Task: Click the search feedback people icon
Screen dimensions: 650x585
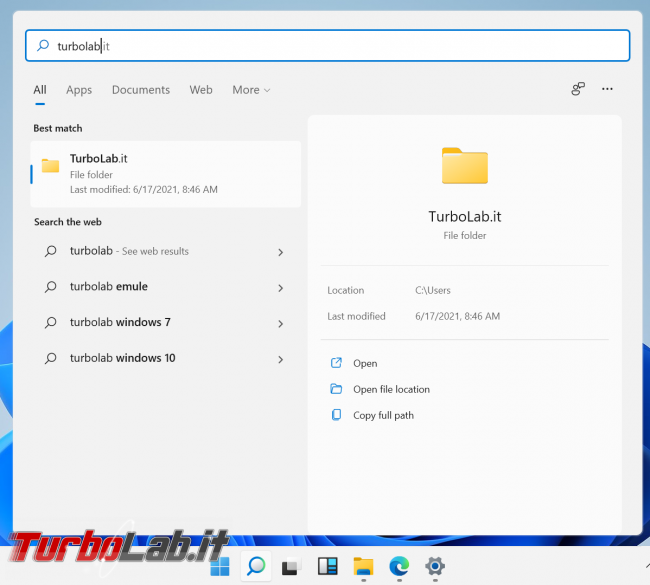Action: pyautogui.click(x=578, y=88)
